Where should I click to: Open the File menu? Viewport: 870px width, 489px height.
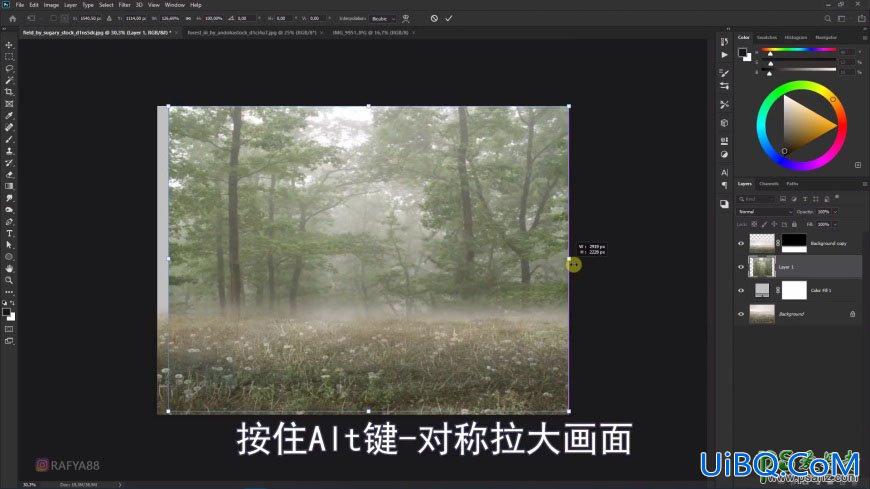point(19,4)
